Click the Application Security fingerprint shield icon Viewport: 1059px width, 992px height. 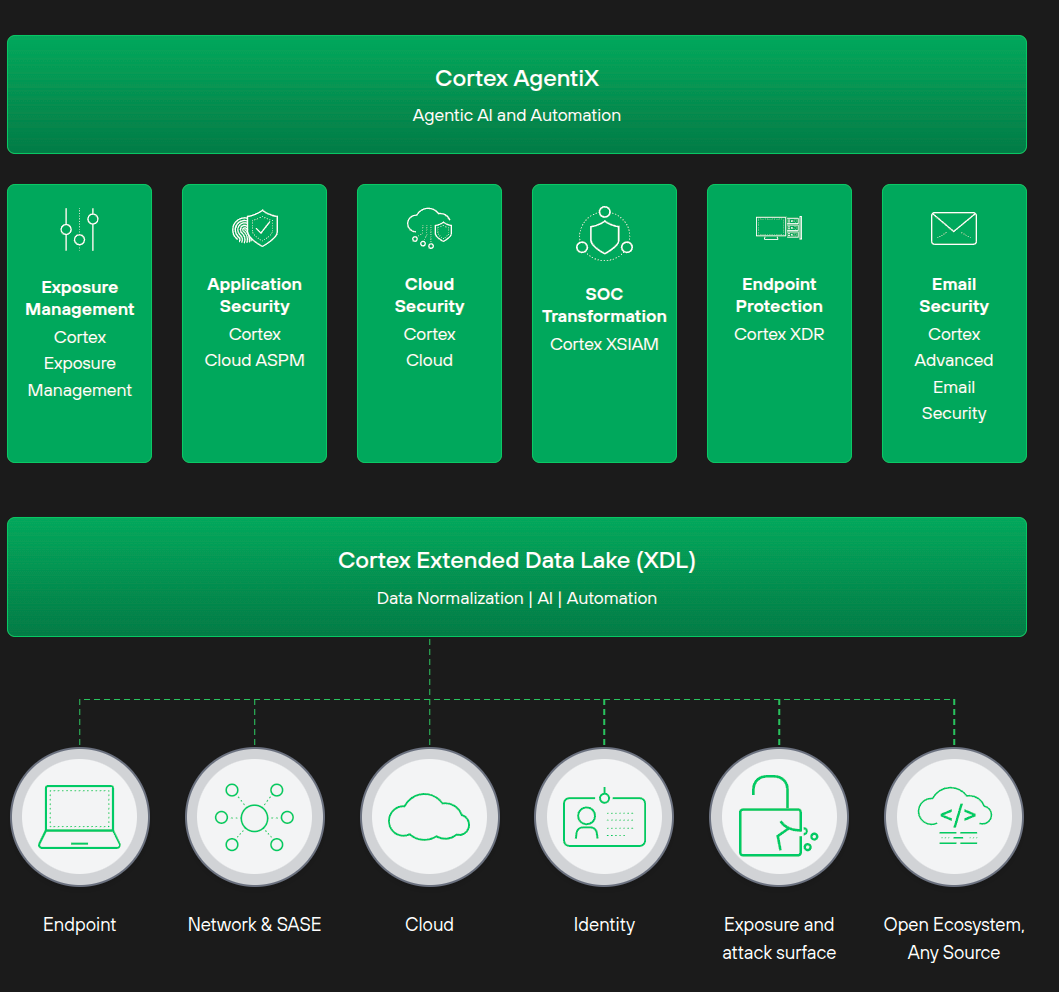tap(255, 228)
